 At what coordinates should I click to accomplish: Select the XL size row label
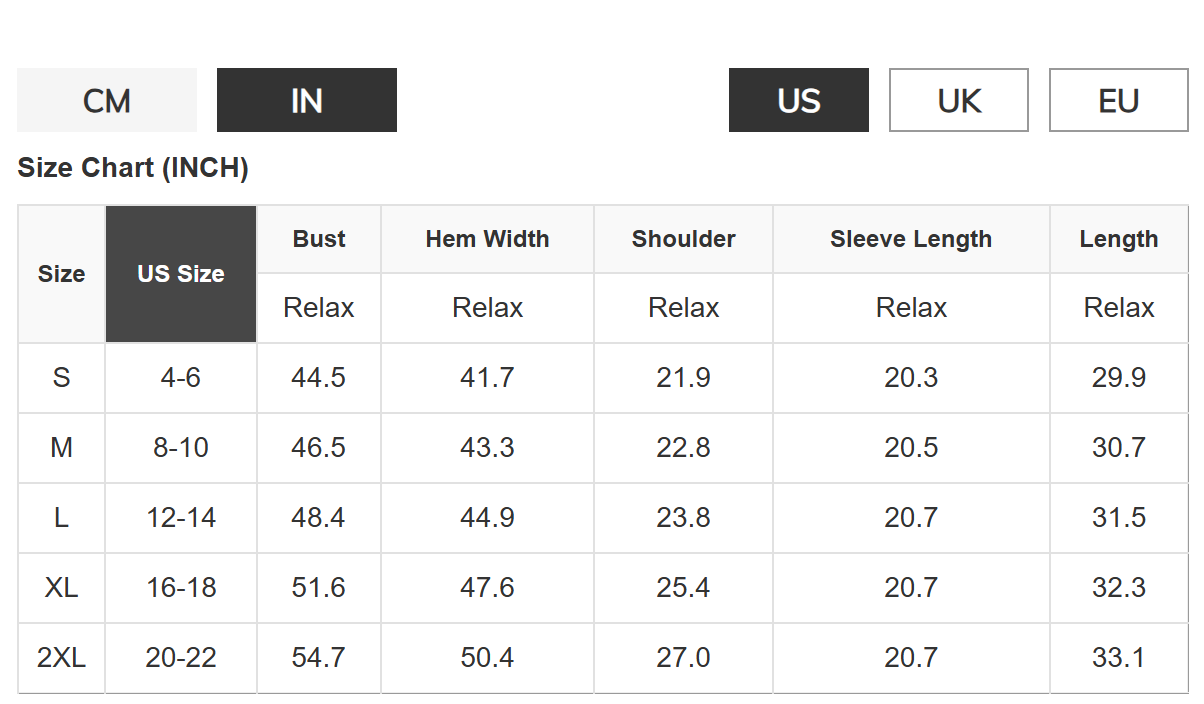click(61, 588)
